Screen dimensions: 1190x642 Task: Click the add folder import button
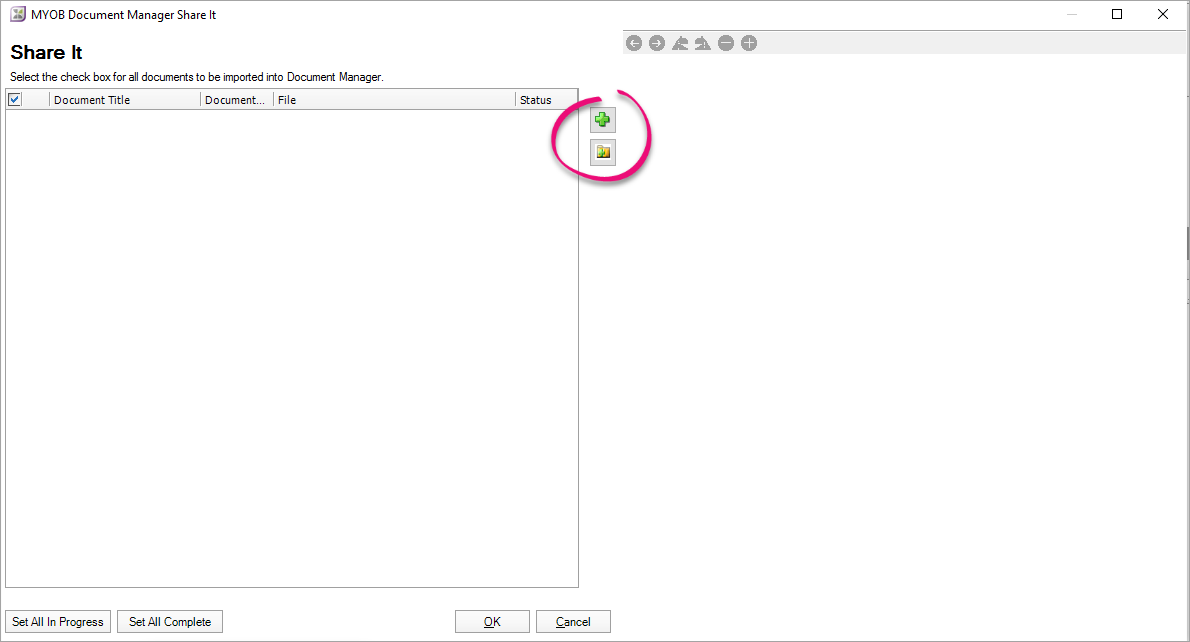(603, 153)
